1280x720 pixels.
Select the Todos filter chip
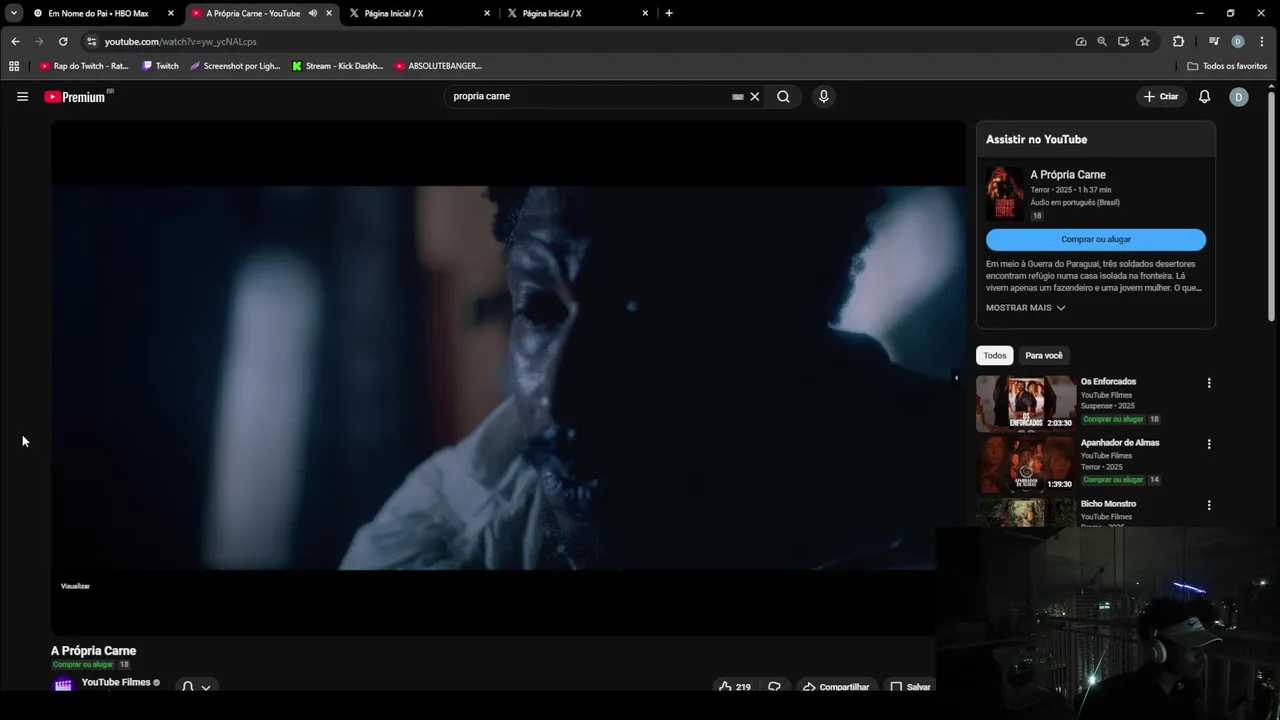(995, 356)
